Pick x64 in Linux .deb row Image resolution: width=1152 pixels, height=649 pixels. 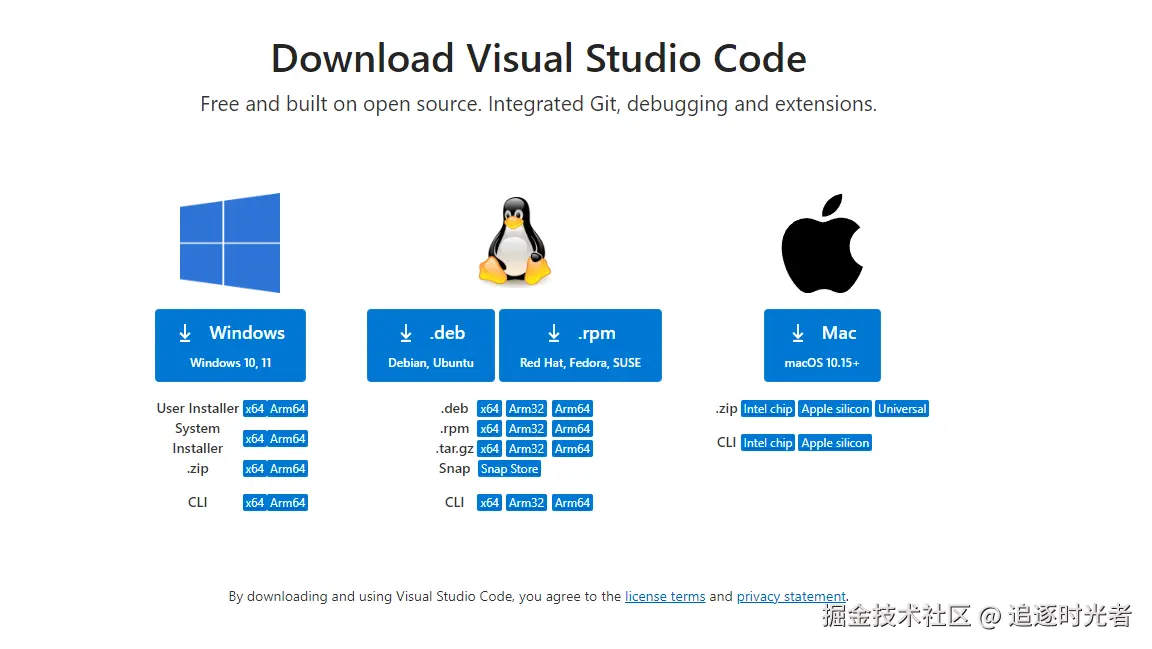(489, 409)
